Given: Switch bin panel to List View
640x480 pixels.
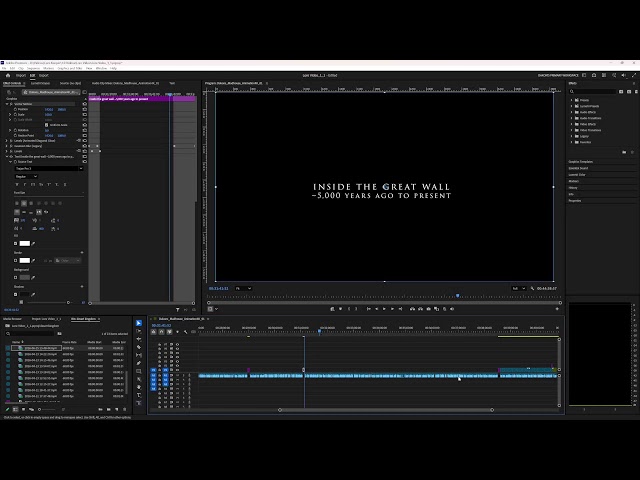Looking at the screenshot, I should coord(16,409).
